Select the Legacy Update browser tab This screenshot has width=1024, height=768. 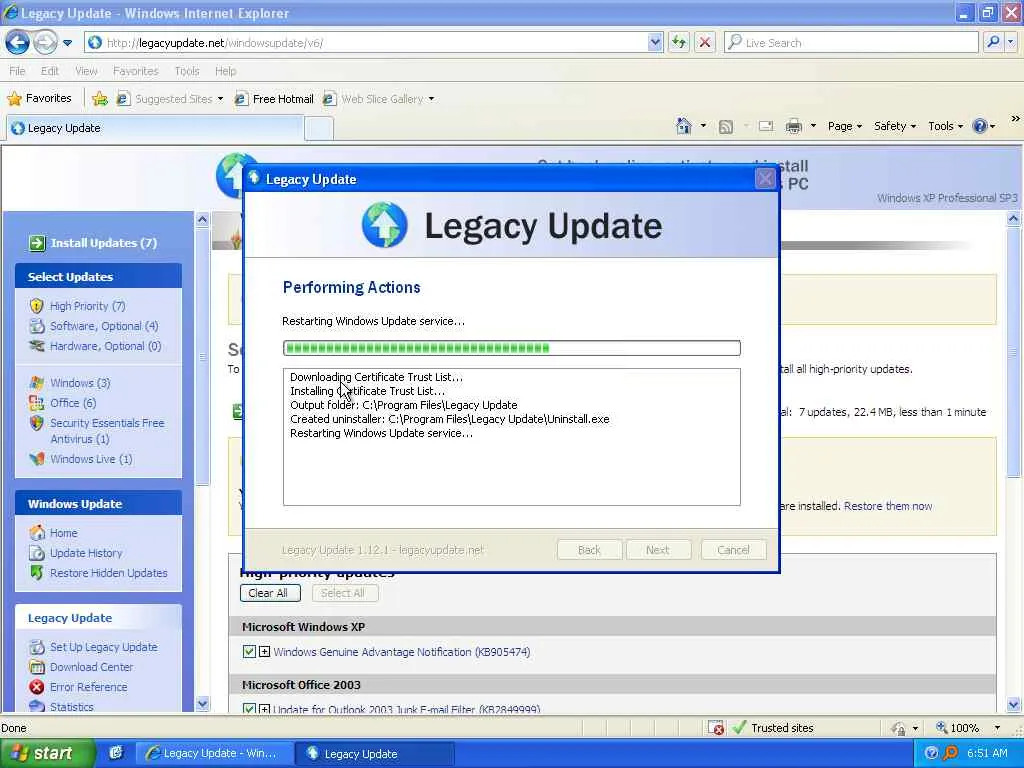coord(155,128)
